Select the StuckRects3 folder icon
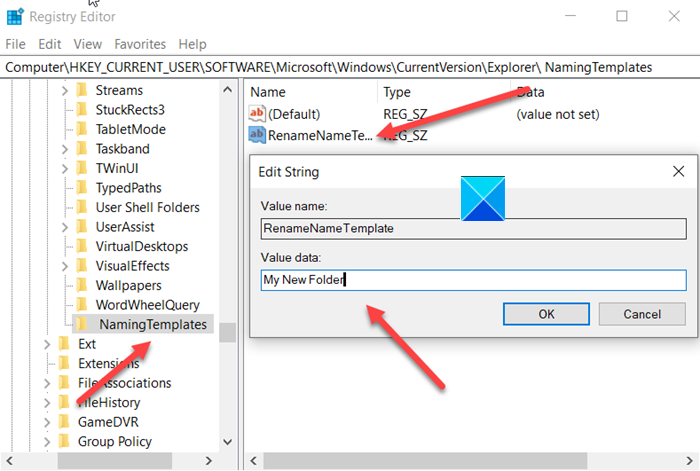700x471 pixels. tap(82, 110)
